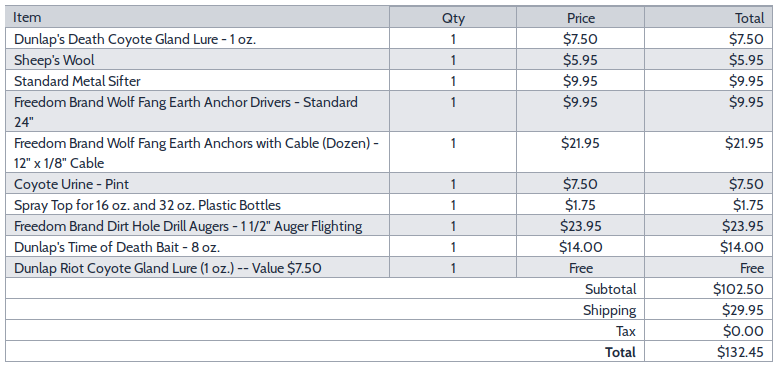Select Dirt Hole Drill Augers item
This screenshot has width=779, height=370.
click(188, 226)
